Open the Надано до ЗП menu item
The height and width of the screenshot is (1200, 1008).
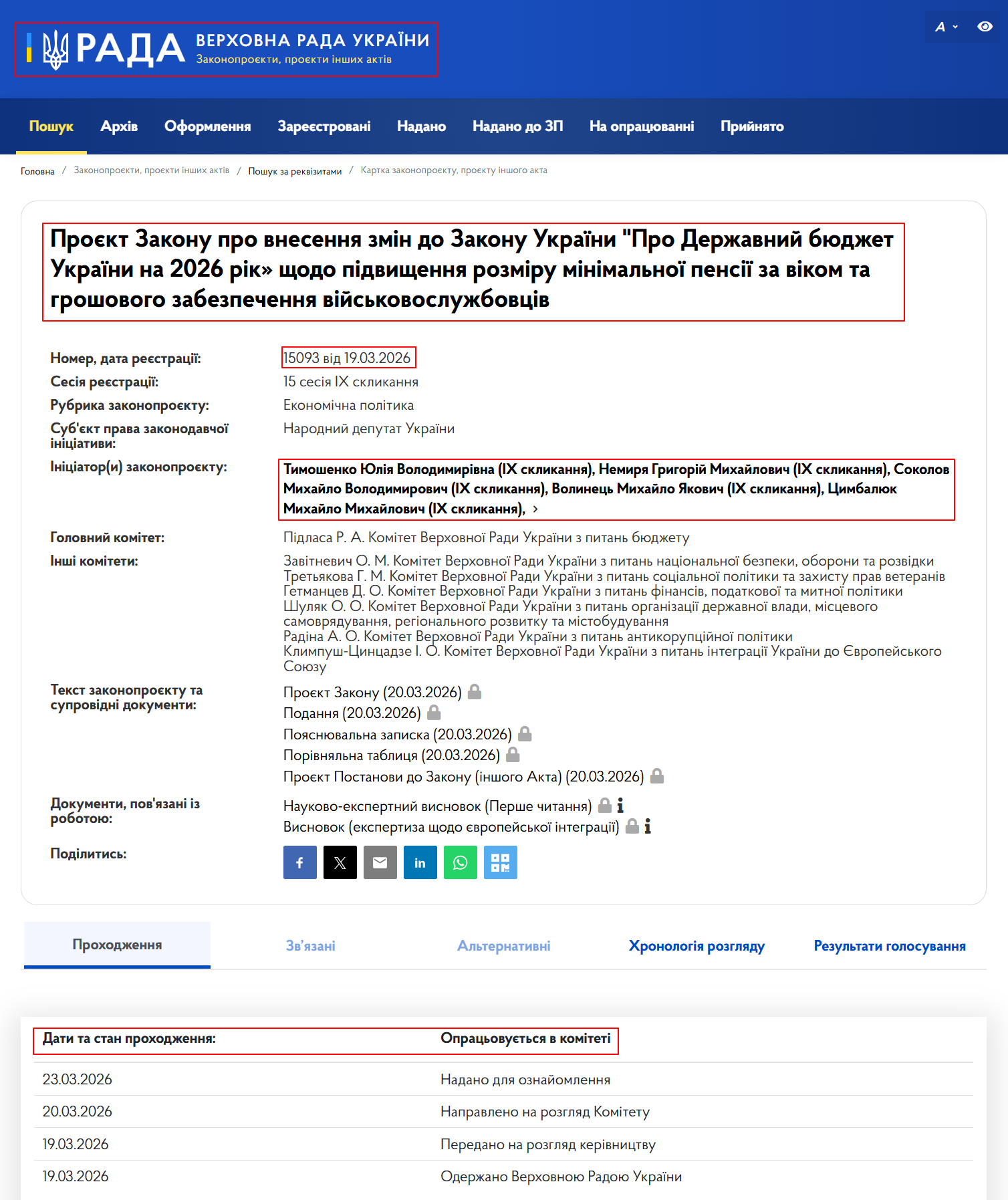[x=517, y=126]
